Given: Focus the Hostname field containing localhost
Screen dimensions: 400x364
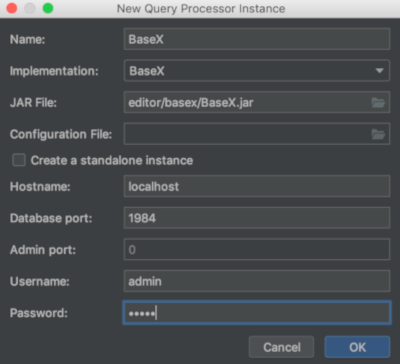Looking at the screenshot, I should [257, 186].
